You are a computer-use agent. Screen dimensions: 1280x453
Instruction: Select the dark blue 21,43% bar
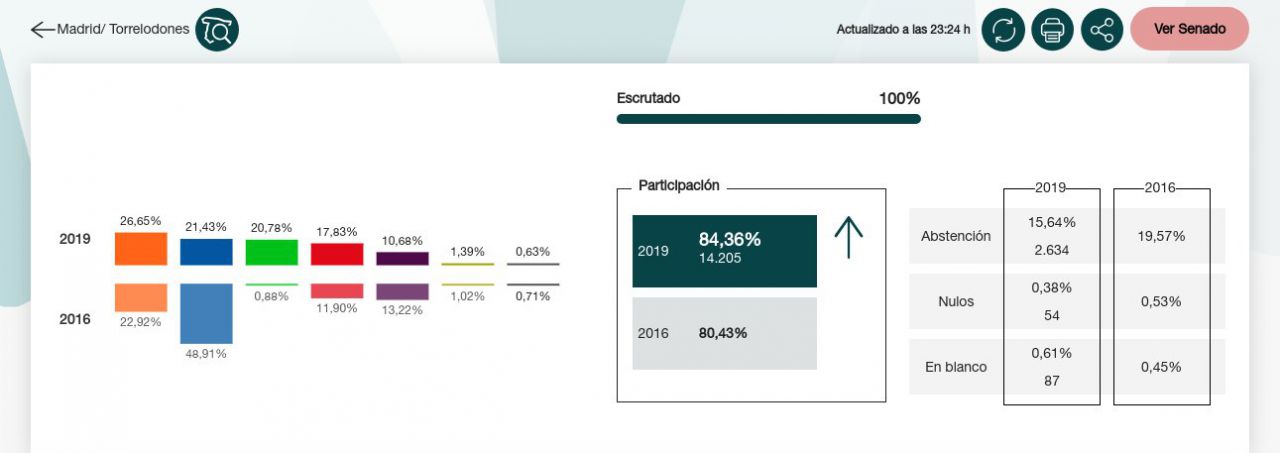[206, 251]
